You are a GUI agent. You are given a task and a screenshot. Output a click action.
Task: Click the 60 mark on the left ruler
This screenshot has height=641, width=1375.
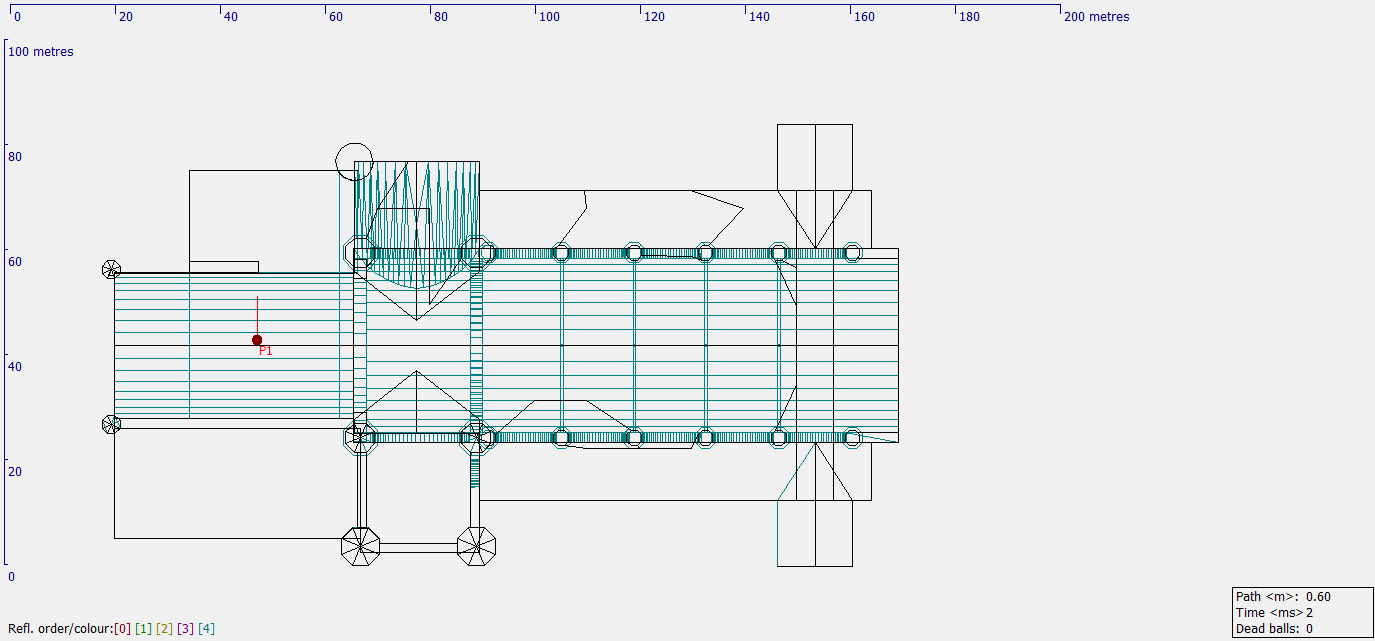pyautogui.click(x=14, y=261)
